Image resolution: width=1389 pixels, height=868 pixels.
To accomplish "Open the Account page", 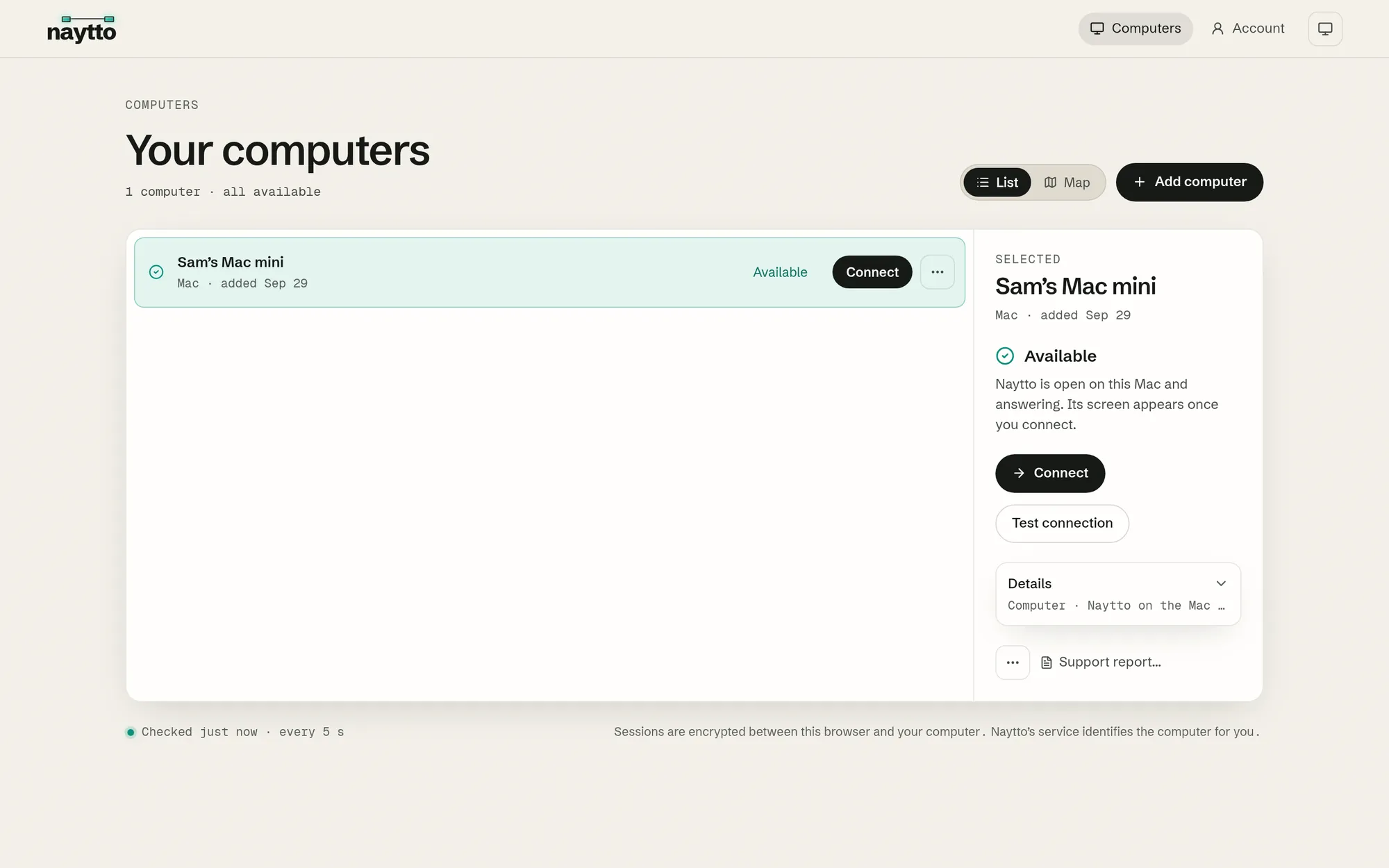I will (1248, 28).
